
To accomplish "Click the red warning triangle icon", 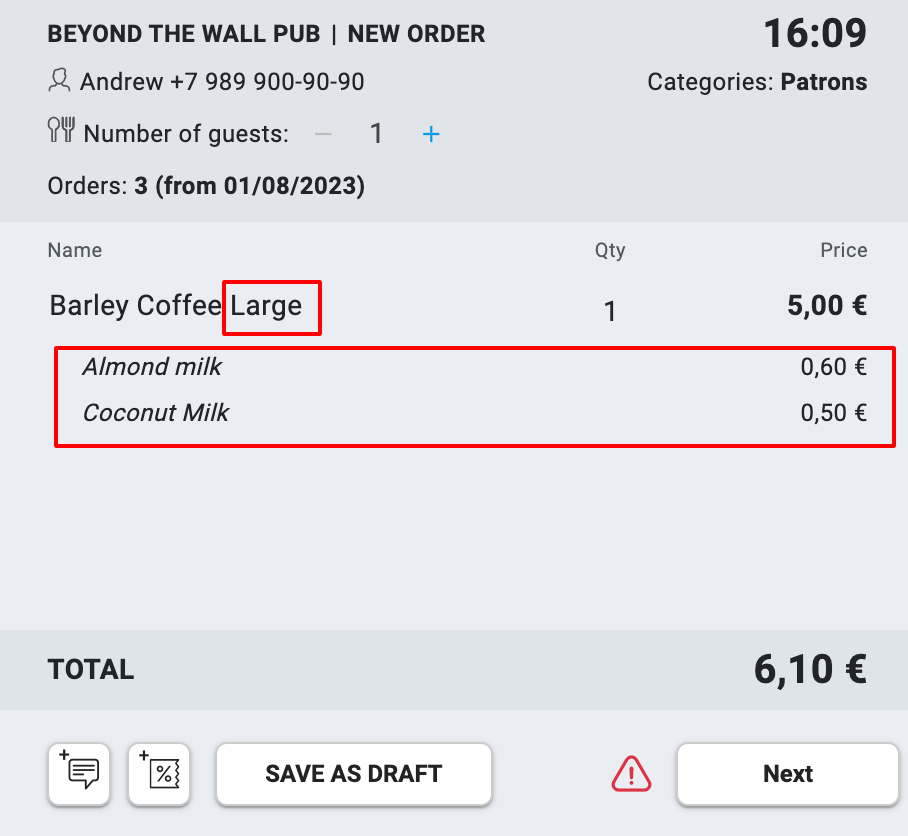I will (631, 773).
